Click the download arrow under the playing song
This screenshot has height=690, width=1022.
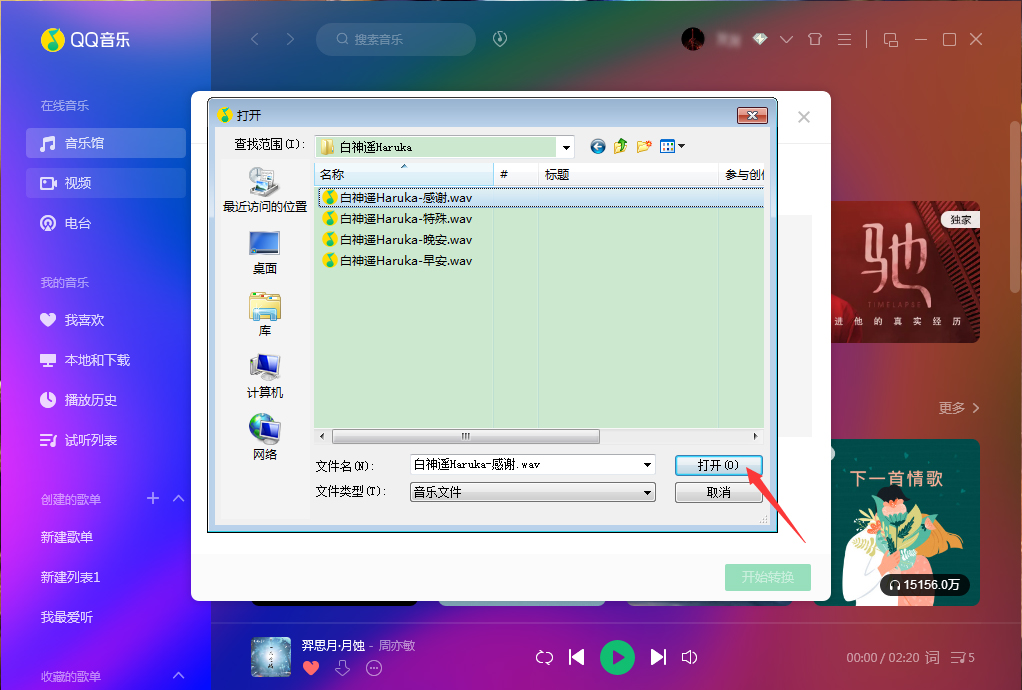click(x=341, y=667)
